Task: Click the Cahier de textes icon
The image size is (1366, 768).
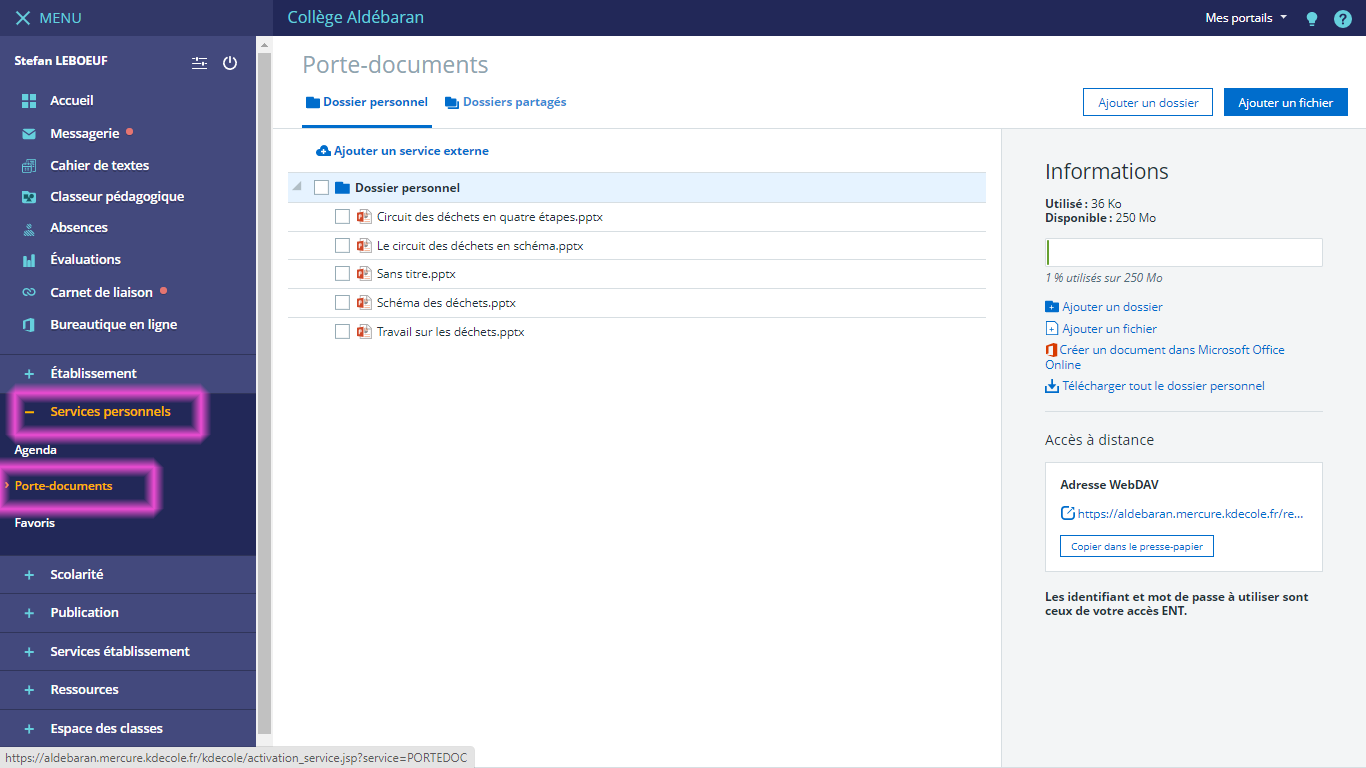Action: 29,166
